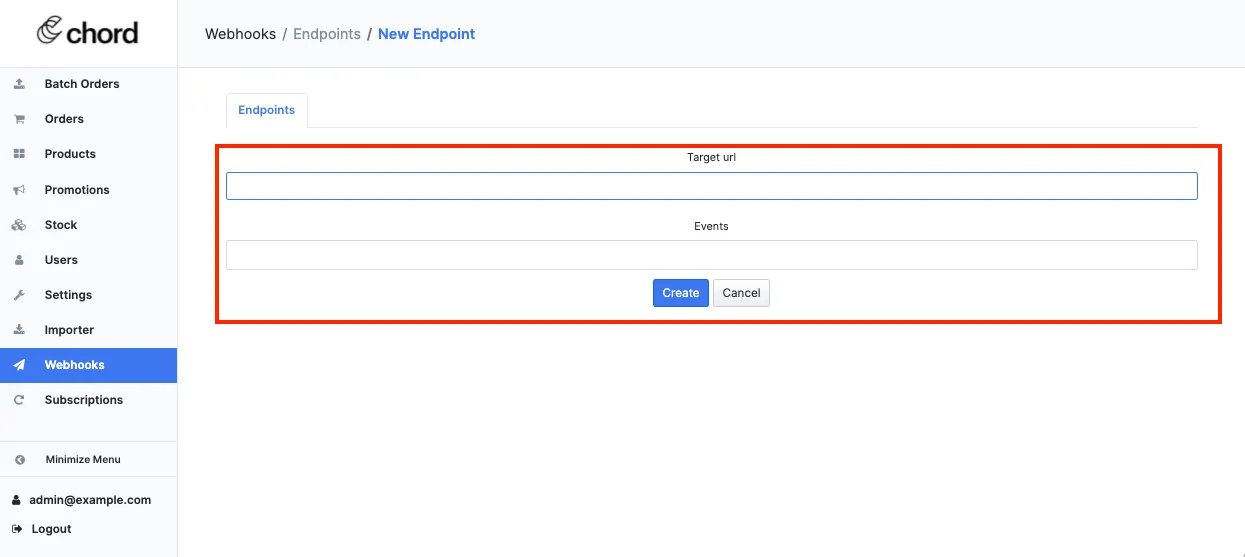Click the Orders shopping cart icon
The width and height of the screenshot is (1245, 557).
(19, 119)
